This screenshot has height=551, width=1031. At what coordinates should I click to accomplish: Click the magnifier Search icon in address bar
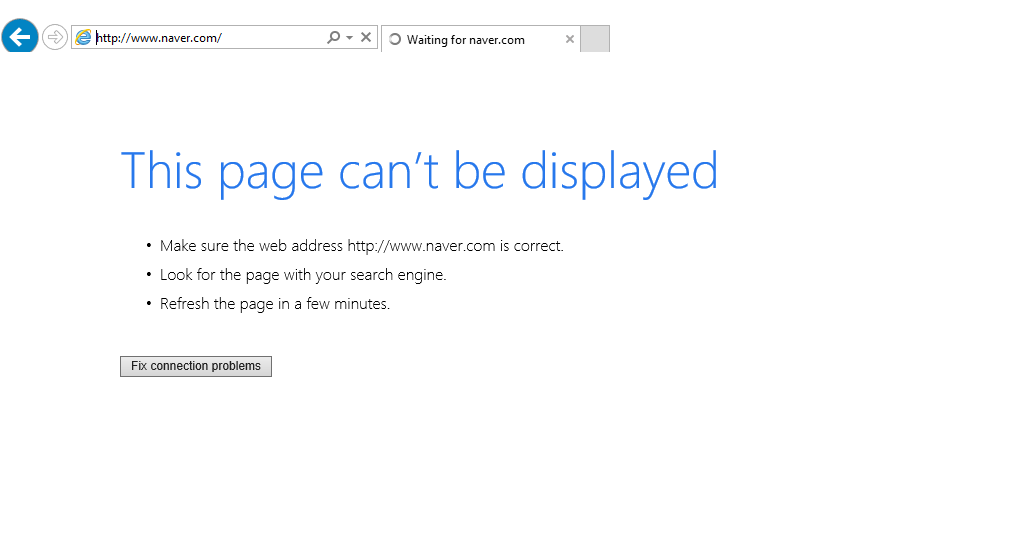pyautogui.click(x=334, y=37)
